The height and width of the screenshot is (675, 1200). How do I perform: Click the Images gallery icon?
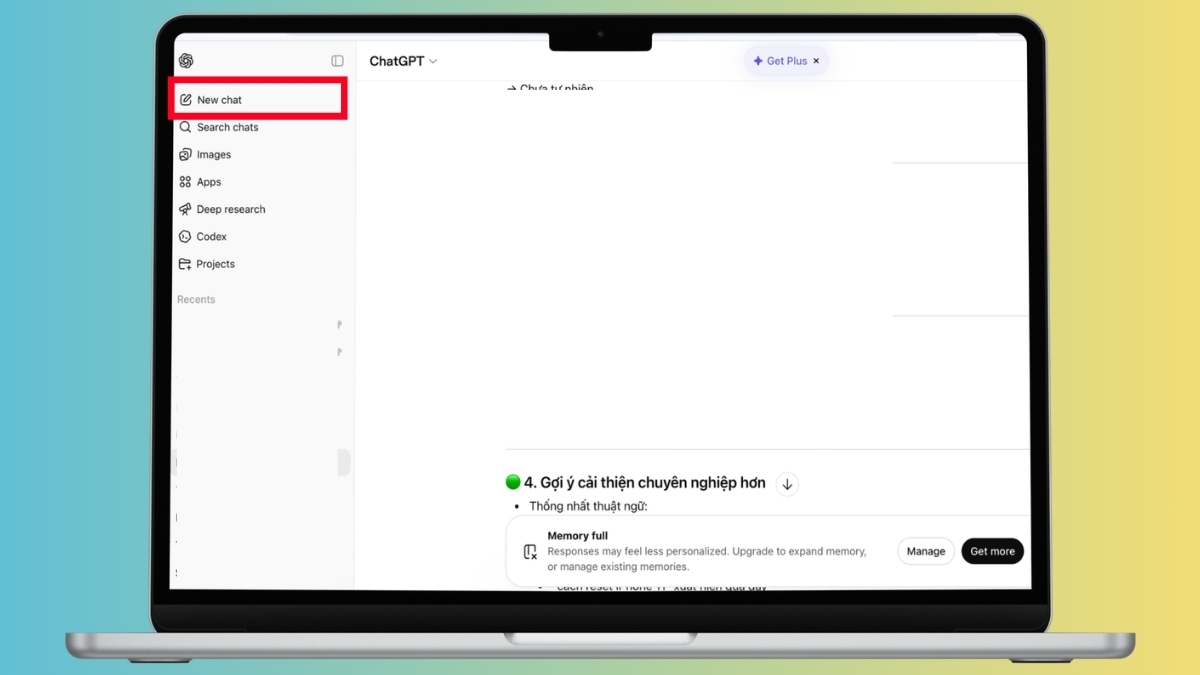click(x=185, y=155)
